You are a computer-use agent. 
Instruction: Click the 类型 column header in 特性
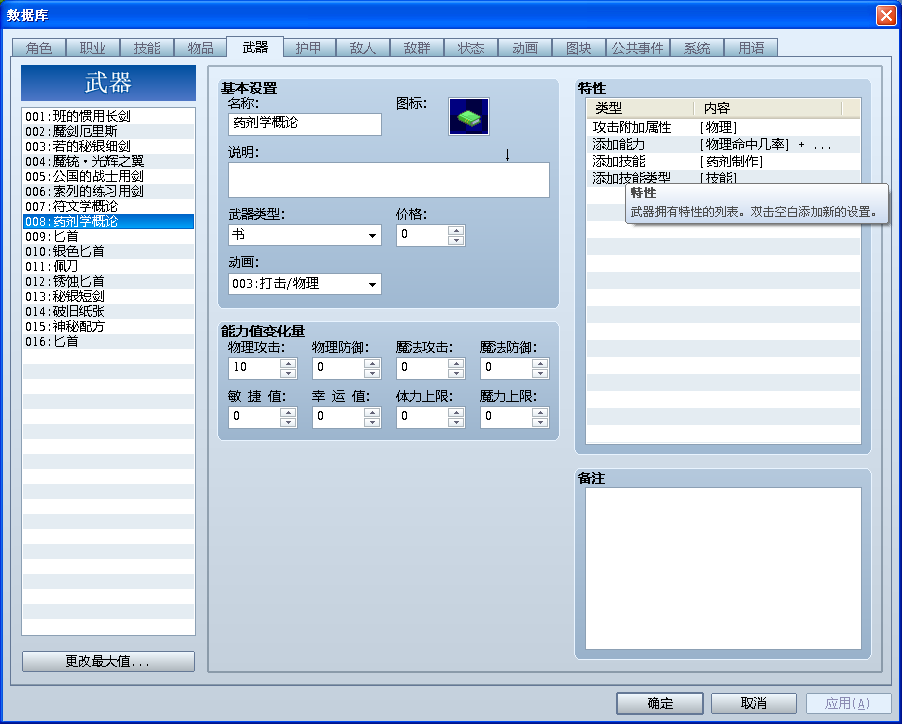(640, 108)
